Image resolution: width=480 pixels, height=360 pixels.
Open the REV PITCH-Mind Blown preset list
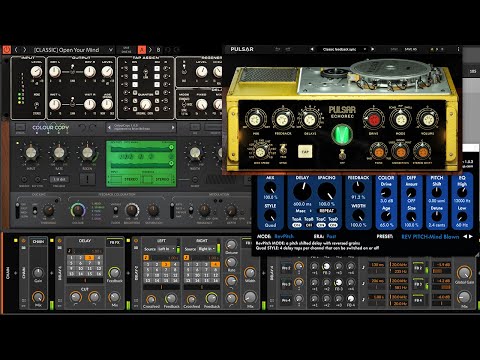[430, 237]
